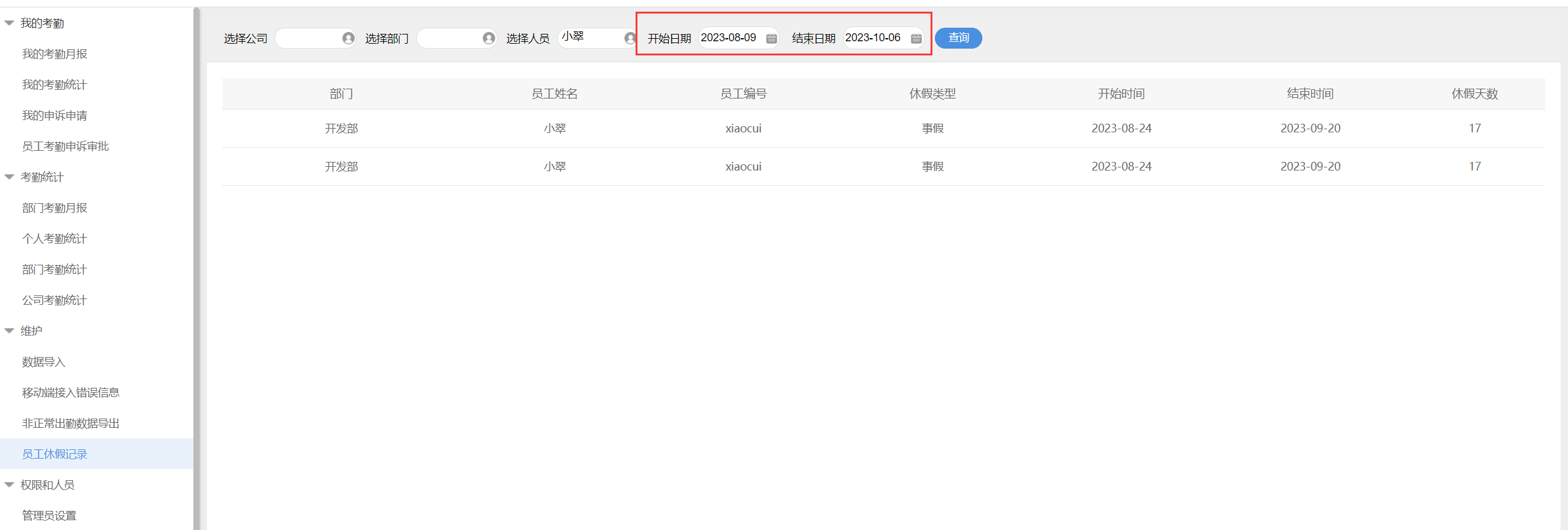Image resolution: width=1568 pixels, height=530 pixels.
Task: Click start date field 2023-08-09
Action: coord(738,38)
